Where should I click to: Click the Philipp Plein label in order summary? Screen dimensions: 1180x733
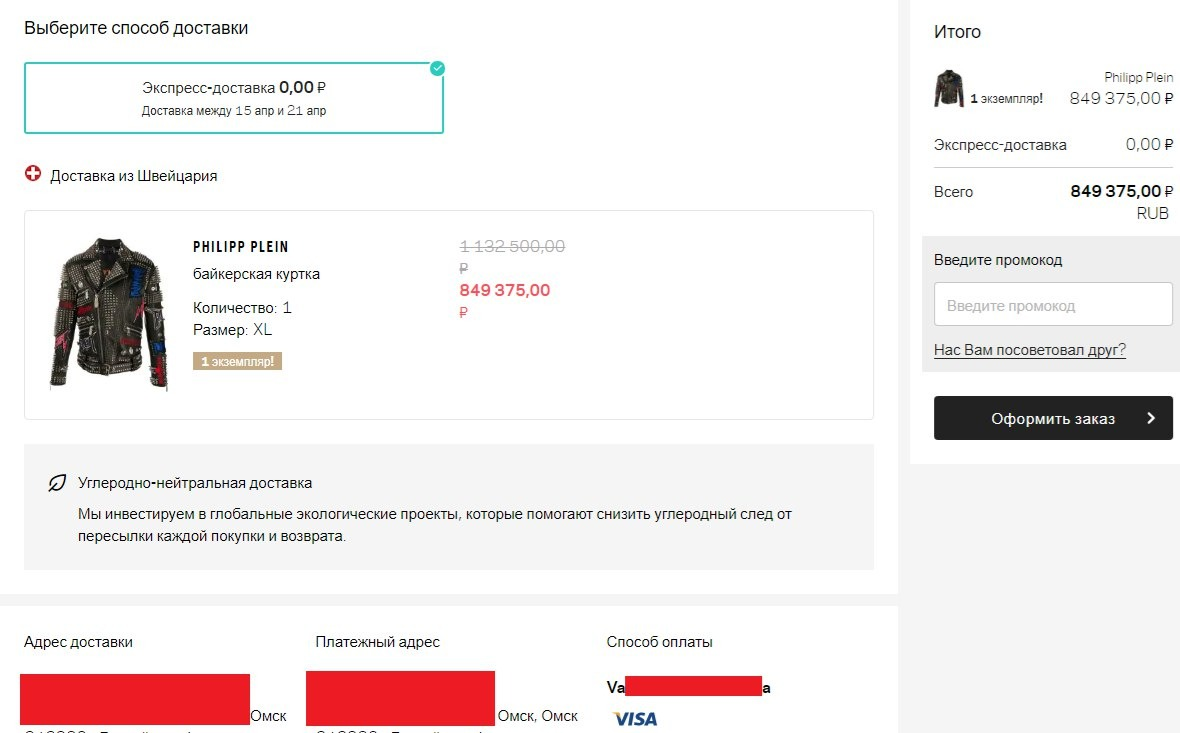(1138, 77)
